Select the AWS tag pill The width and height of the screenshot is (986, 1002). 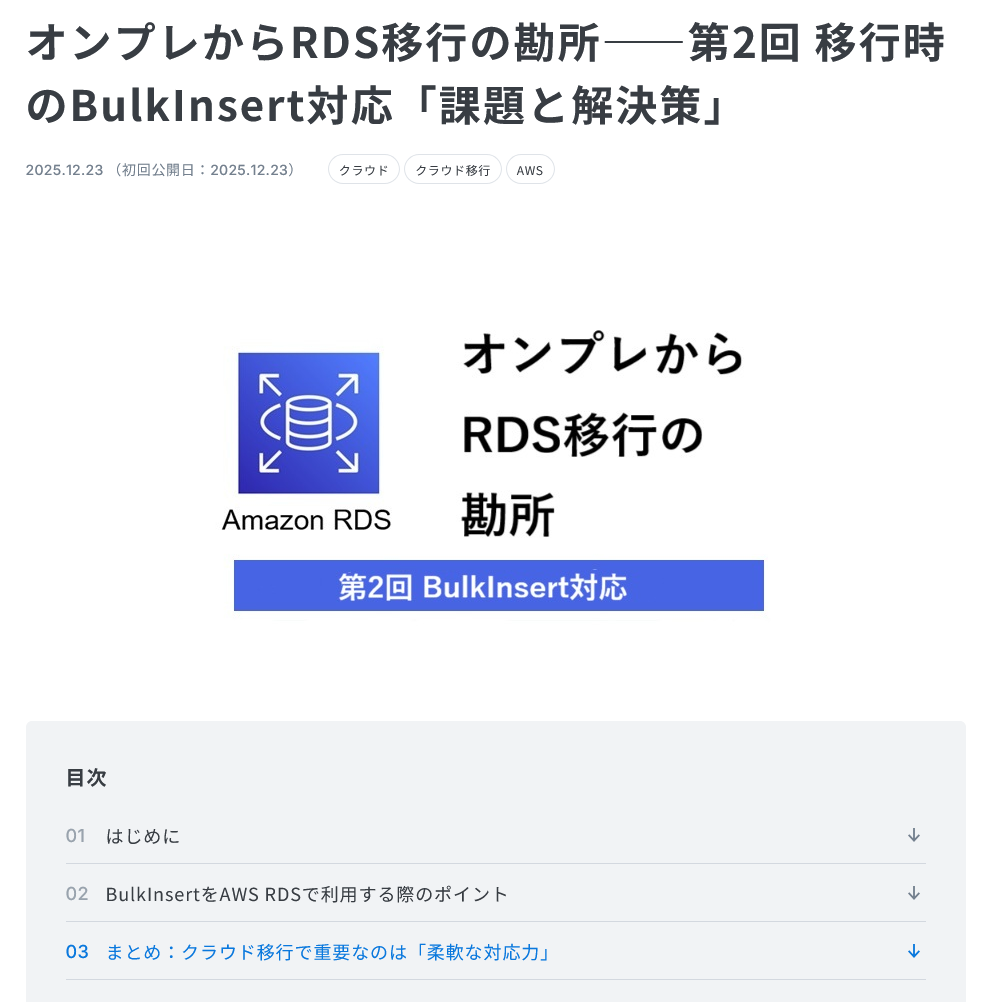(530, 170)
